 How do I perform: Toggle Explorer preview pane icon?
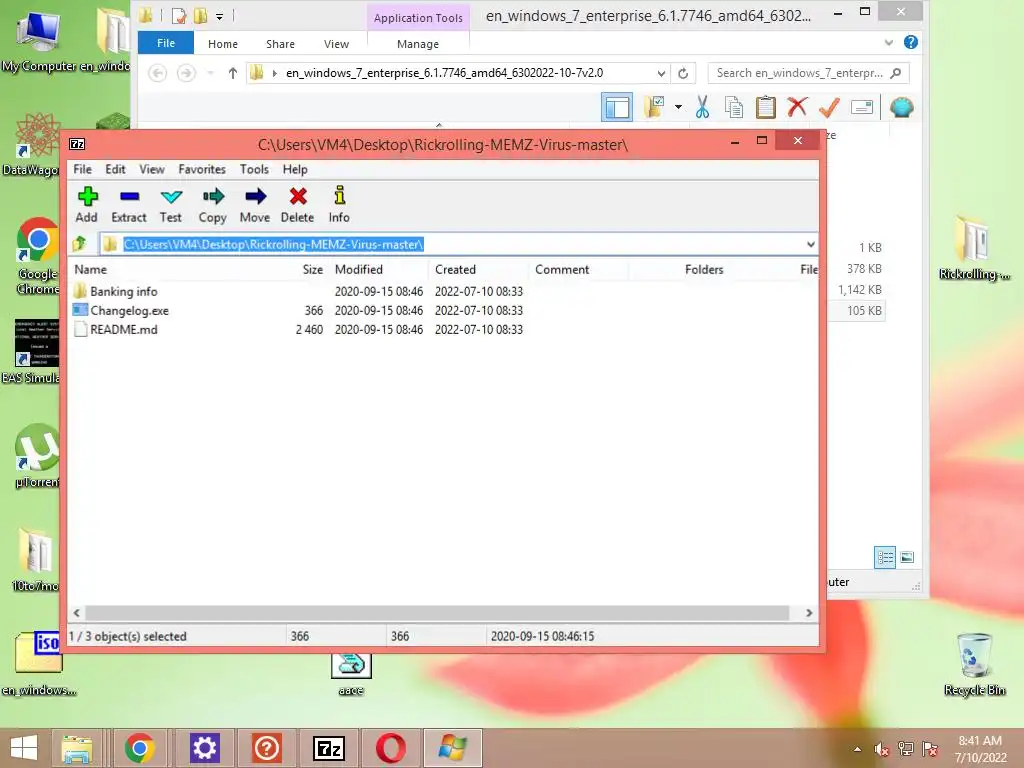[x=616, y=107]
